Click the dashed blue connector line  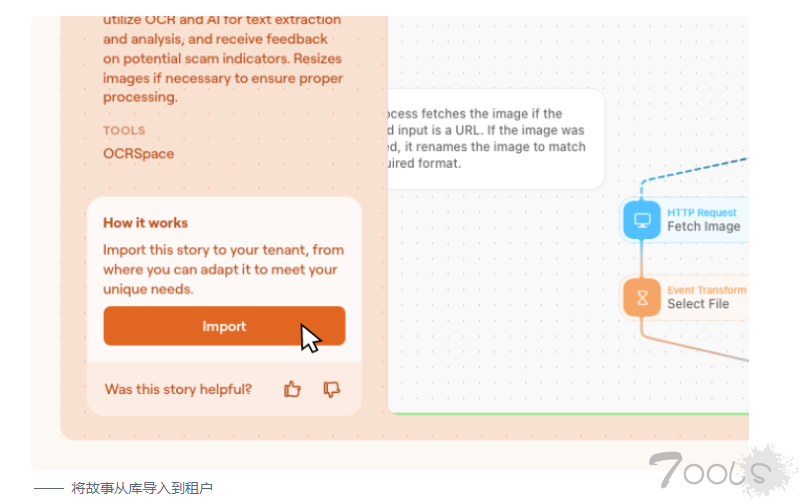[692, 171]
